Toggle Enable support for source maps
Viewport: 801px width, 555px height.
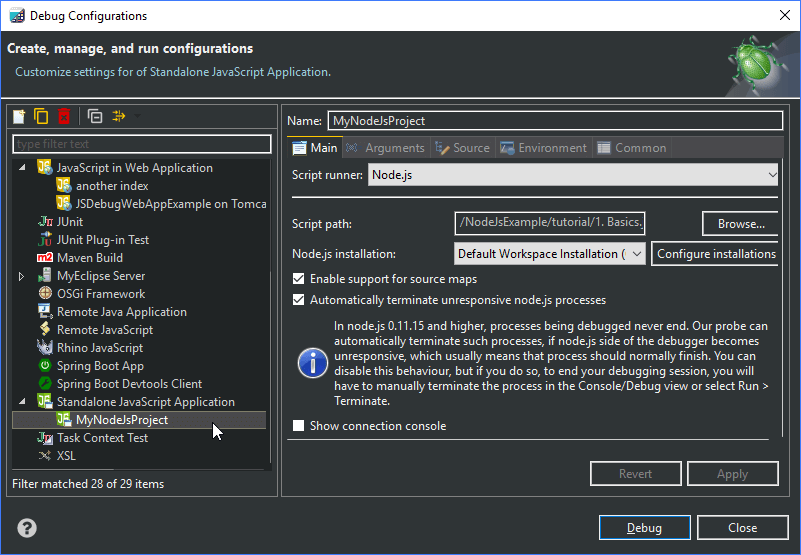click(298, 279)
